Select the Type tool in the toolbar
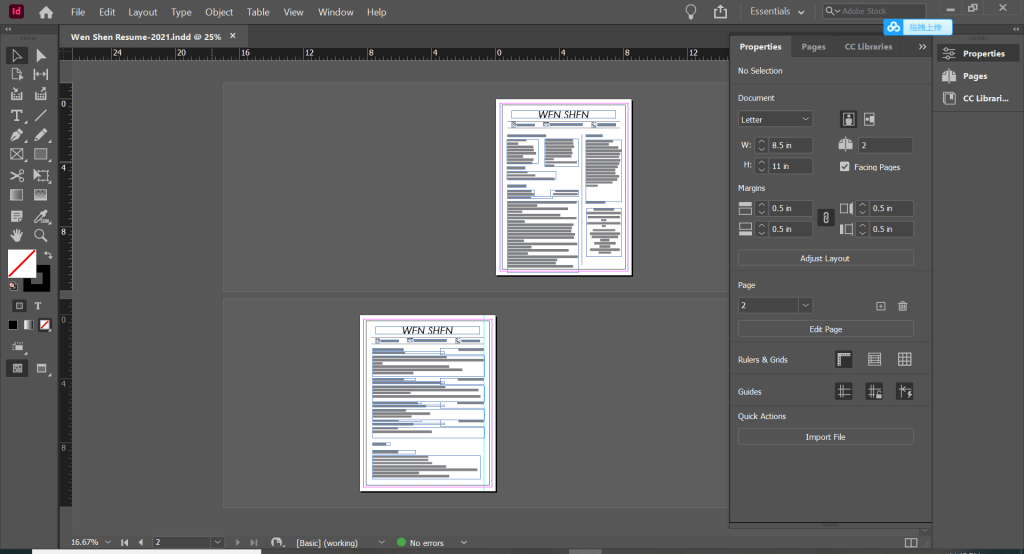 click(17, 115)
